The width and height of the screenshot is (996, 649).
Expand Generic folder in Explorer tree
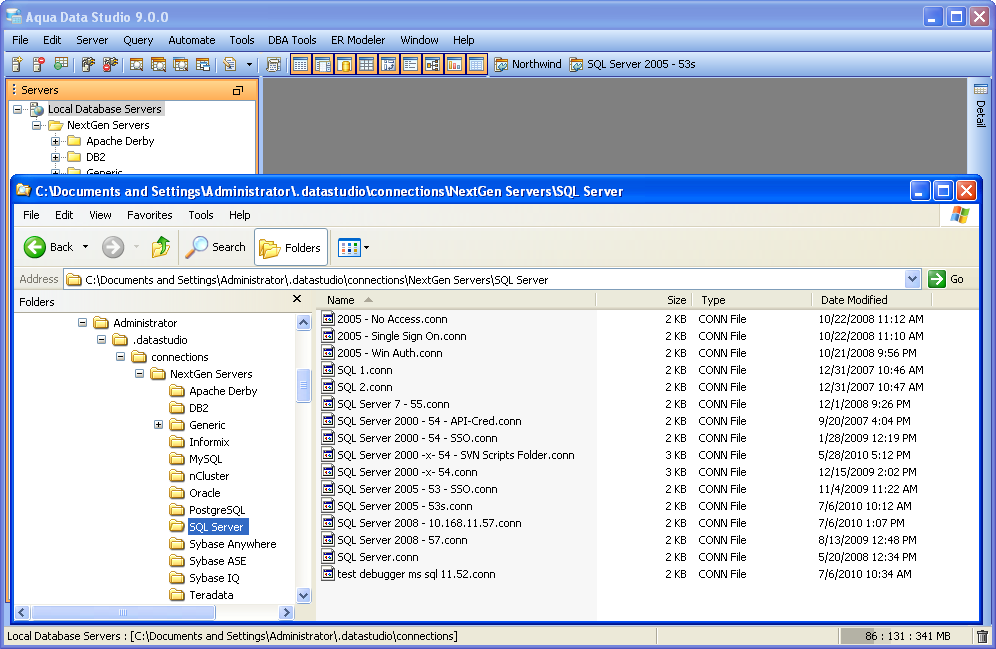pyautogui.click(x=159, y=425)
